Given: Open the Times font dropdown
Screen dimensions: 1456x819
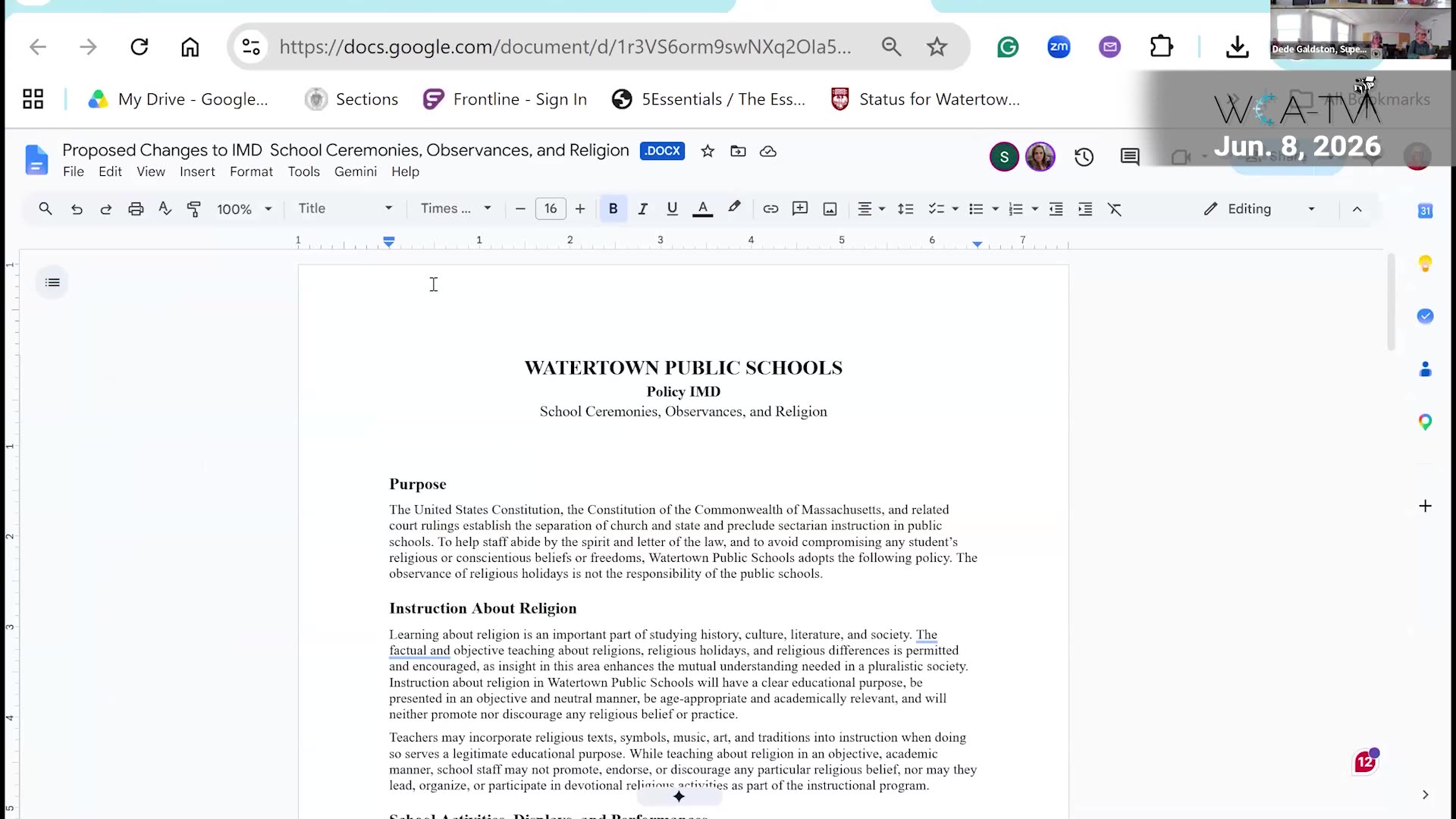Looking at the screenshot, I should point(457,209).
